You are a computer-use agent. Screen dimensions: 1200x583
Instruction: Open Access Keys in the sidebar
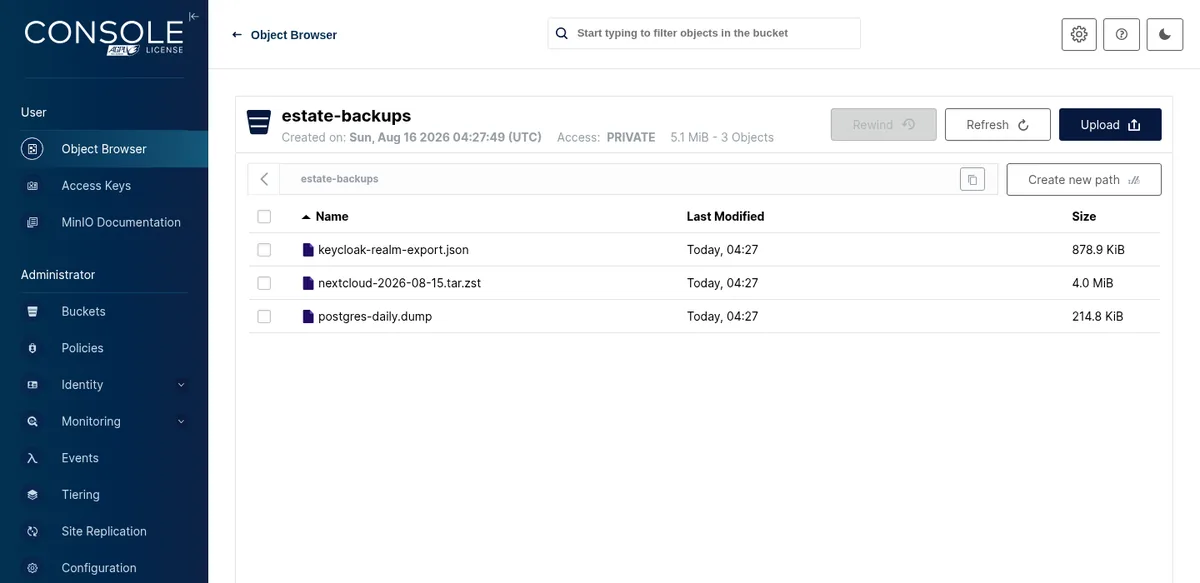[x=104, y=186]
